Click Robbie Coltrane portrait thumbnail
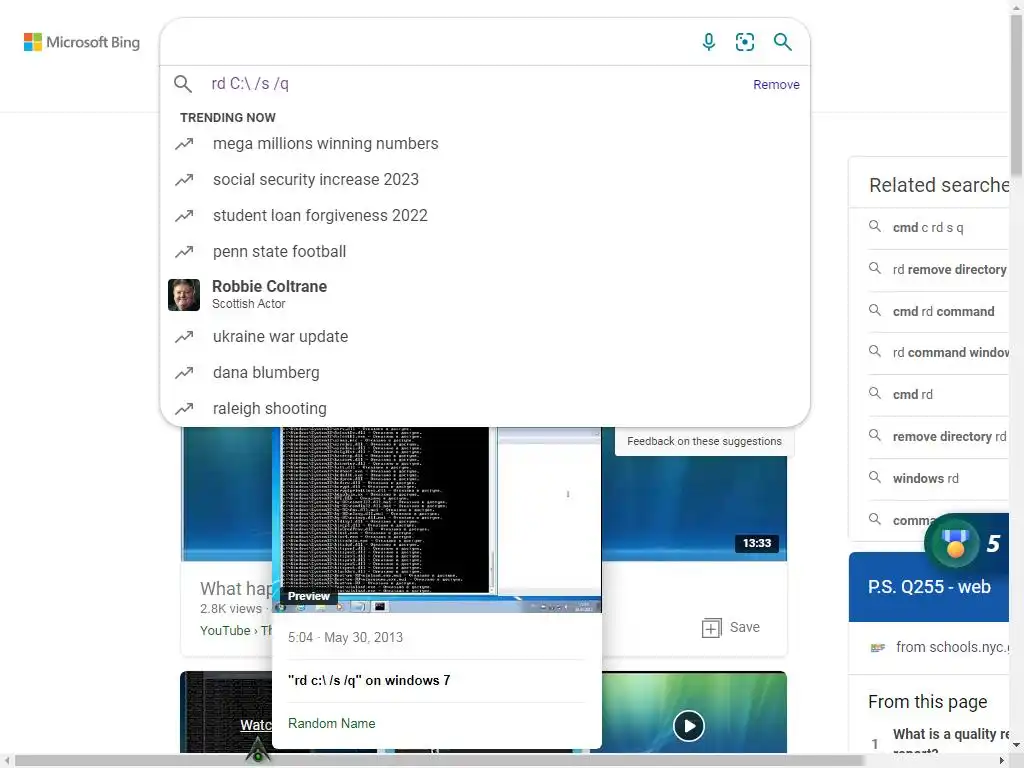 point(184,295)
